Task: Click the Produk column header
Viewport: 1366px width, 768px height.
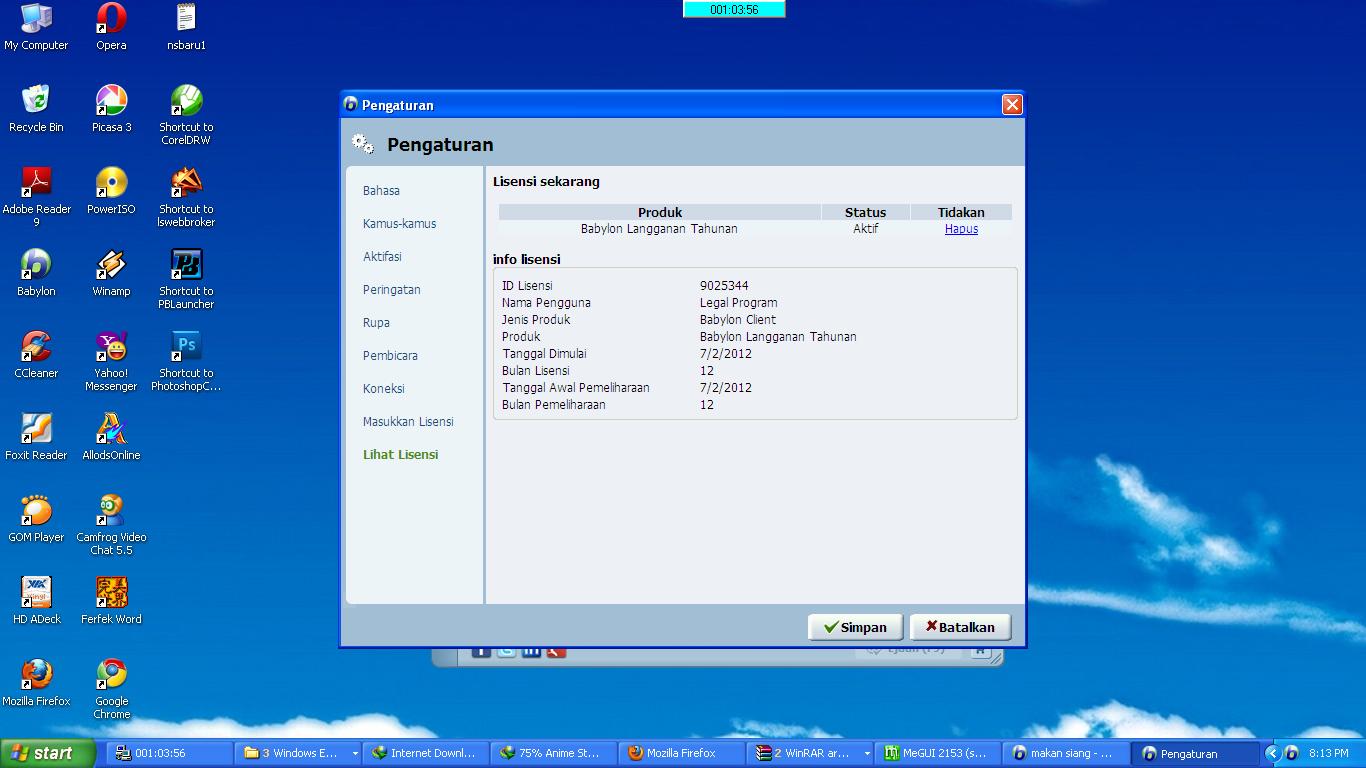Action: [660, 212]
